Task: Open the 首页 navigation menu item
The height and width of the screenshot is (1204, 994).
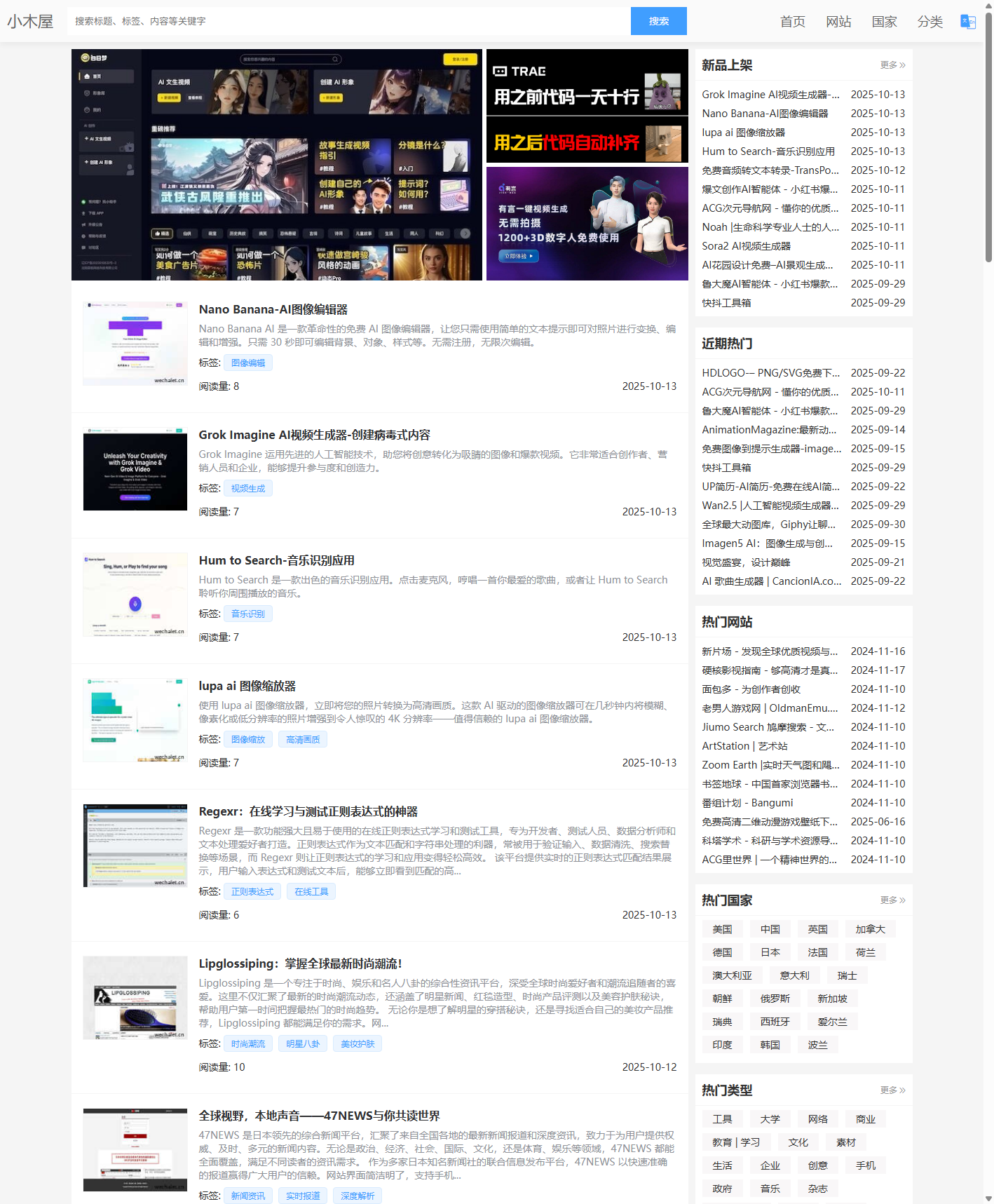Action: point(792,22)
